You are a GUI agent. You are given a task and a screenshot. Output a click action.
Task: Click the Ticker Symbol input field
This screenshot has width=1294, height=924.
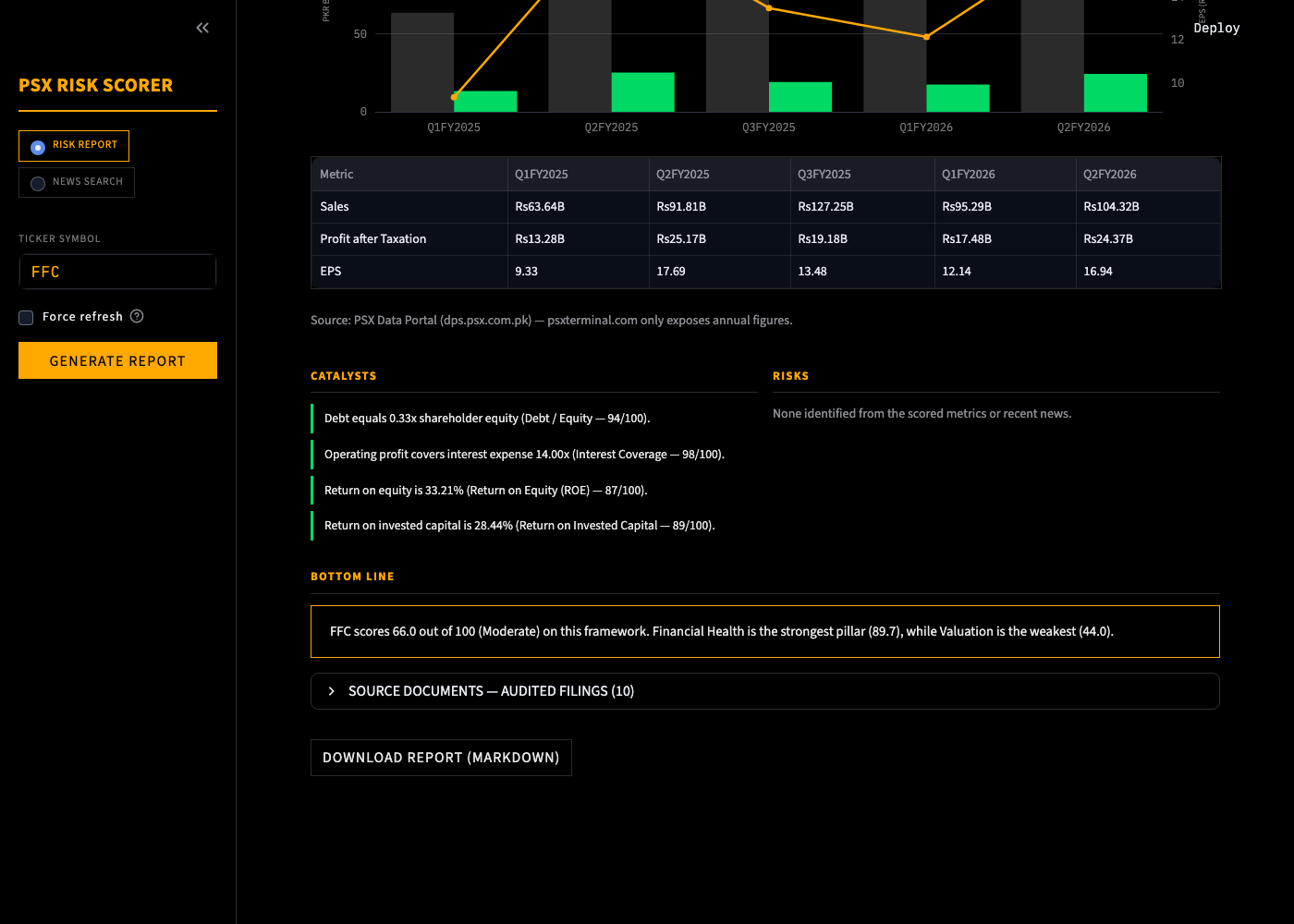coord(117,272)
